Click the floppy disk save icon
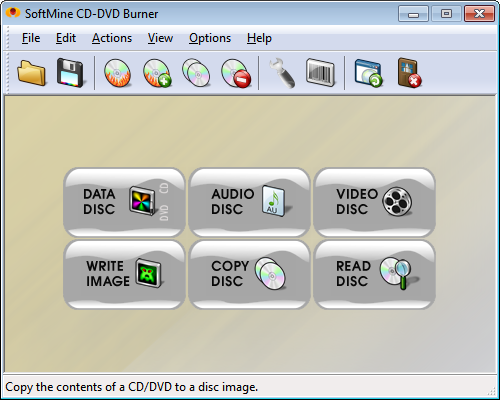500x400 pixels. pyautogui.click(x=70, y=73)
